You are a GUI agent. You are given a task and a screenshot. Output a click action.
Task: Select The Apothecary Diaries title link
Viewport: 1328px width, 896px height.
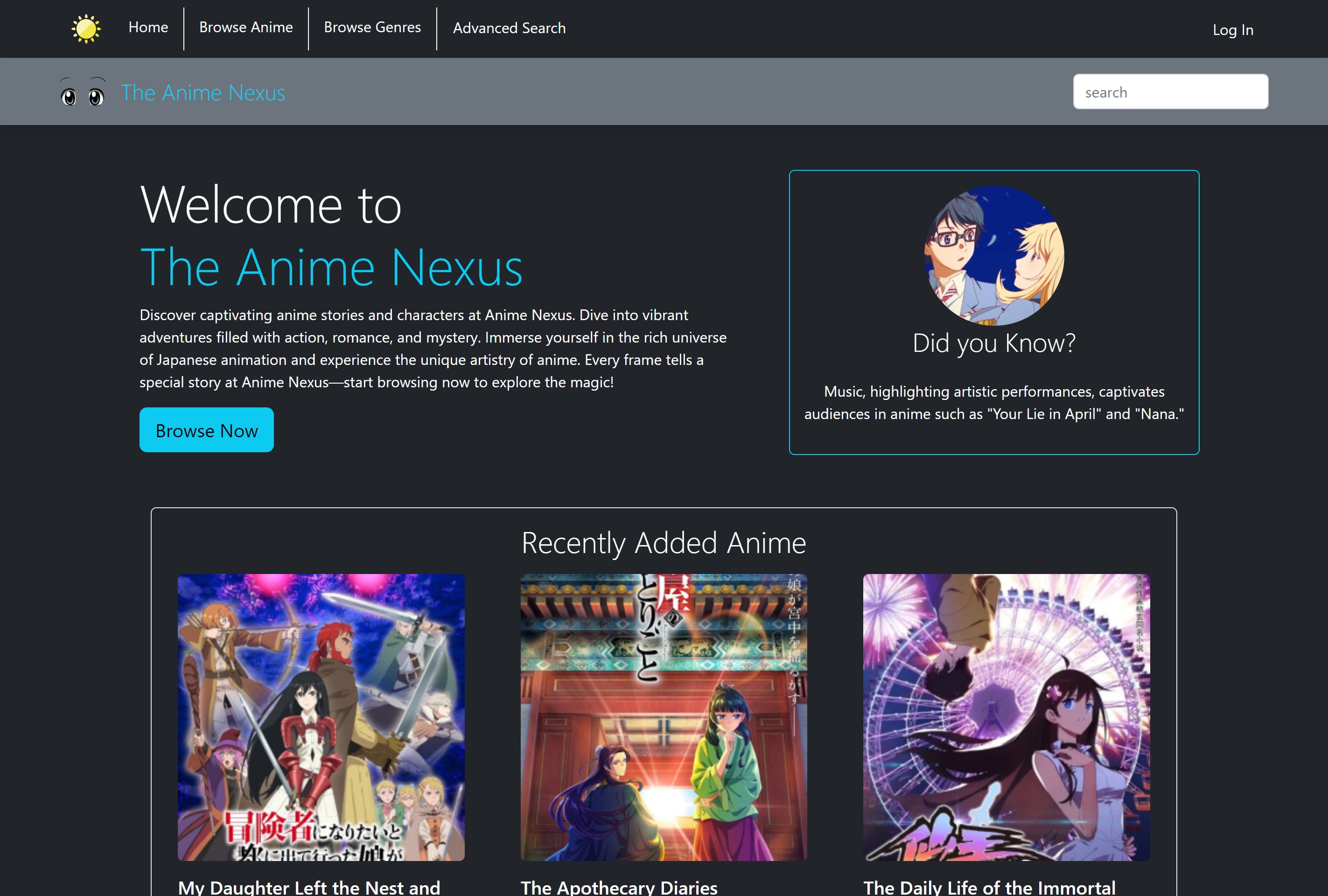pyautogui.click(x=619, y=888)
